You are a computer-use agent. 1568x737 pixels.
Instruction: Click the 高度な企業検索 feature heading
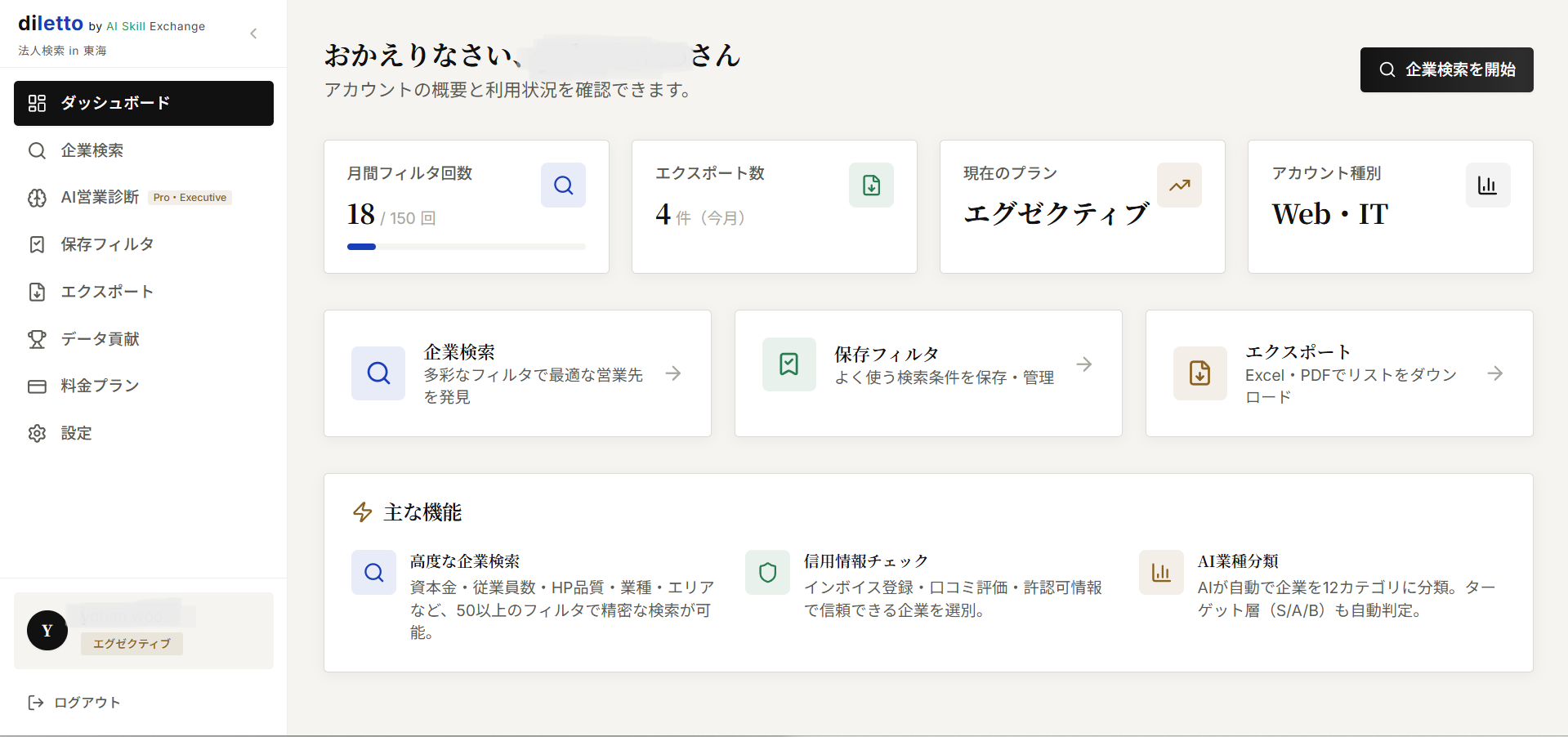pyautogui.click(x=465, y=561)
